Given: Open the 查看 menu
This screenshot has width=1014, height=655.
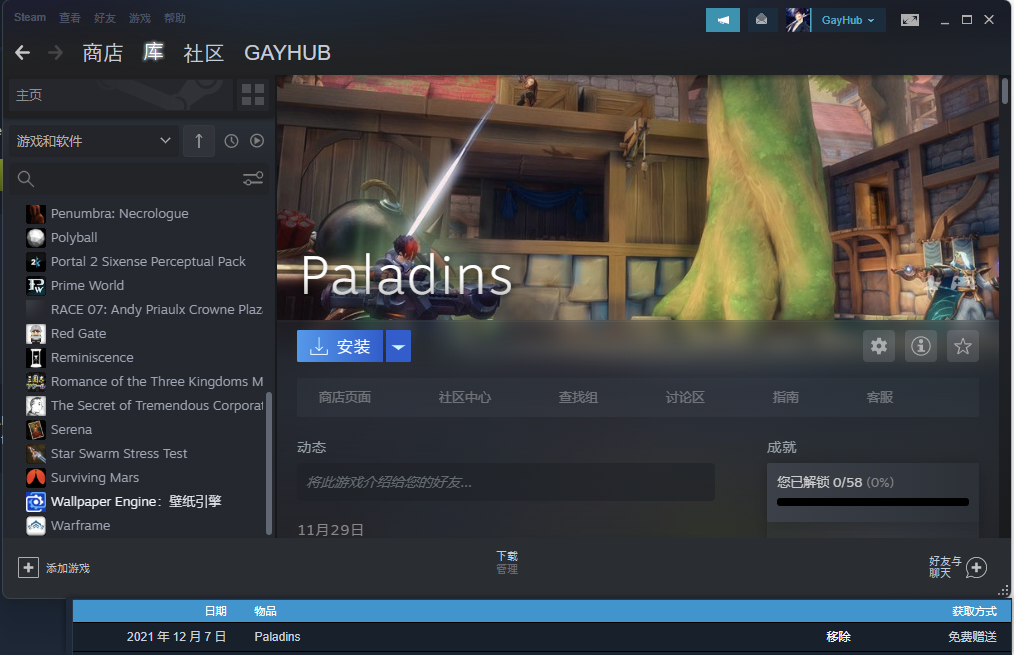Looking at the screenshot, I should [x=70, y=18].
